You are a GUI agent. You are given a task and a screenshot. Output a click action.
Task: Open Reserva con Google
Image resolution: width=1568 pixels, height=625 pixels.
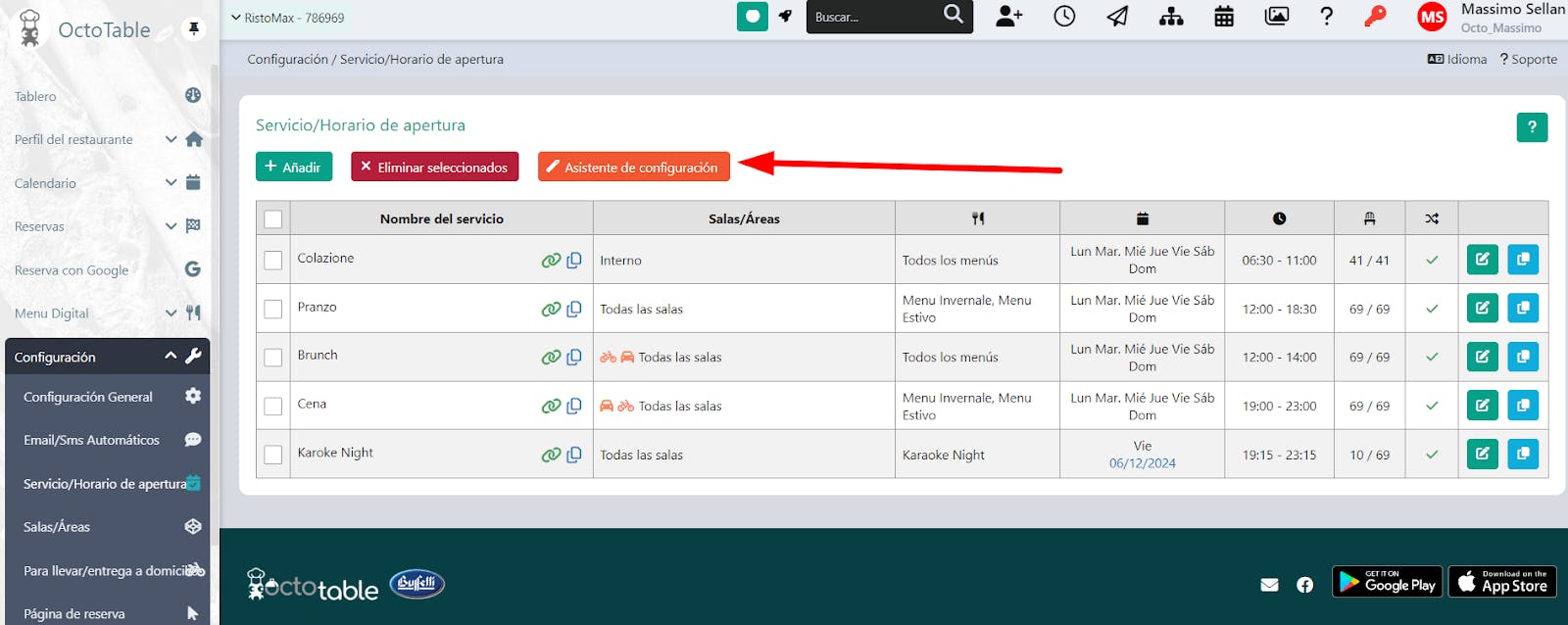[x=108, y=270]
